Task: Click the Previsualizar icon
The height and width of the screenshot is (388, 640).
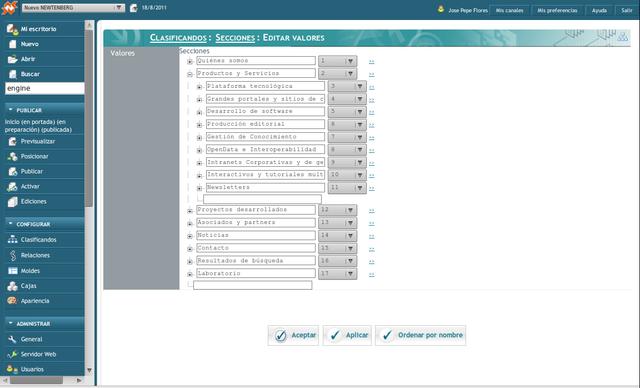Action: click(x=13, y=142)
